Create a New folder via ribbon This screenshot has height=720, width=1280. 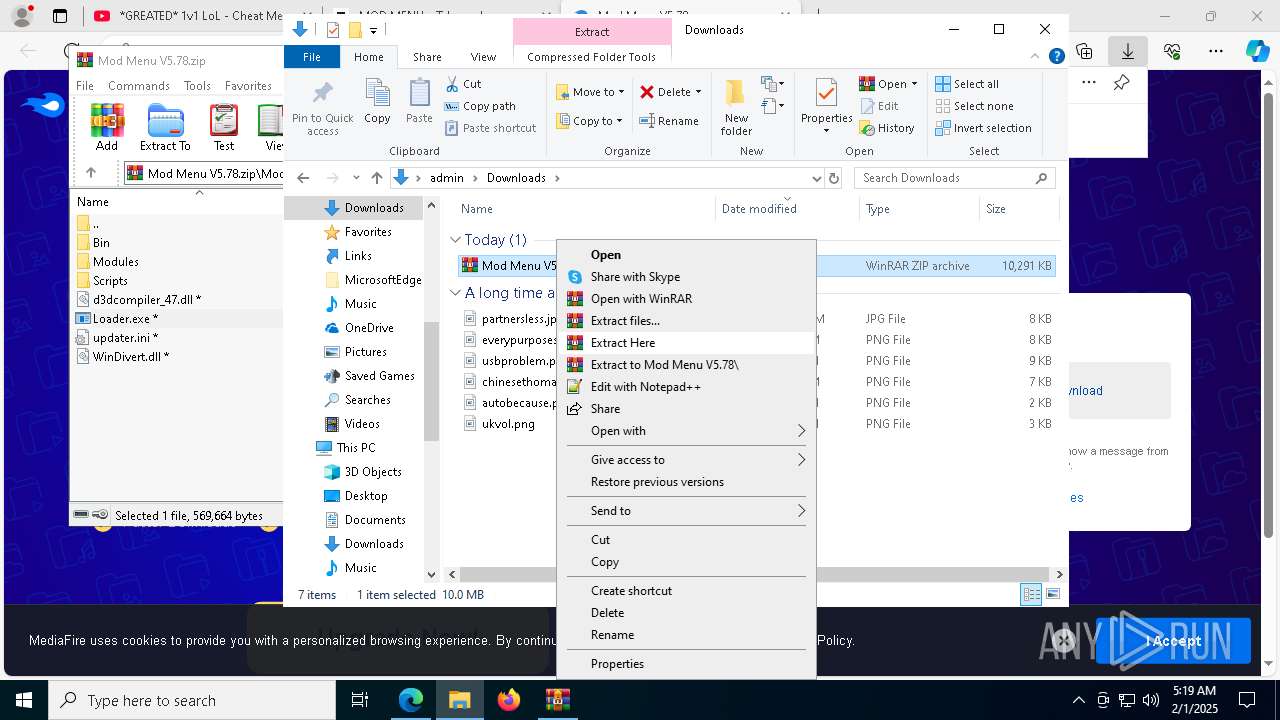pyautogui.click(x=736, y=108)
